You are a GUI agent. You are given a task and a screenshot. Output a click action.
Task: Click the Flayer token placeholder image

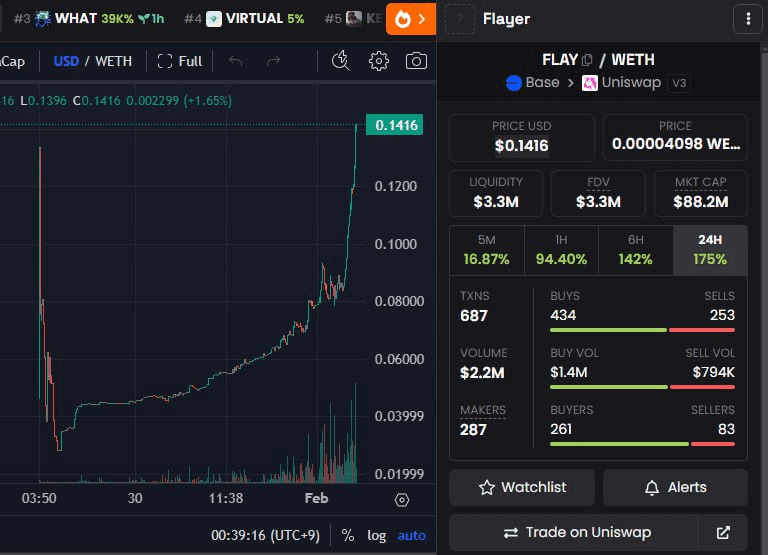[459, 19]
